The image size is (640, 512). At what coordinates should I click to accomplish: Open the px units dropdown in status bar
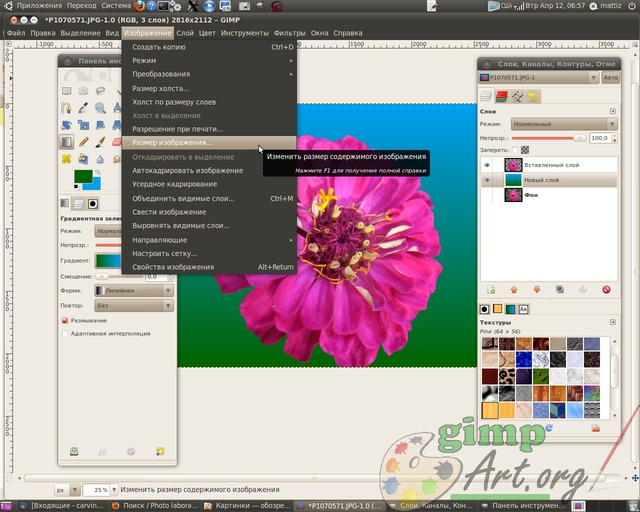[x=67, y=490]
